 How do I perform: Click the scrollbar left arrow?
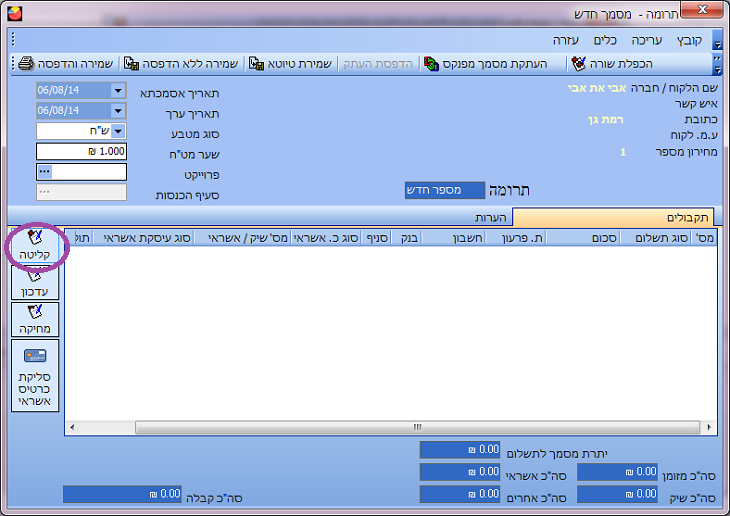[72, 427]
